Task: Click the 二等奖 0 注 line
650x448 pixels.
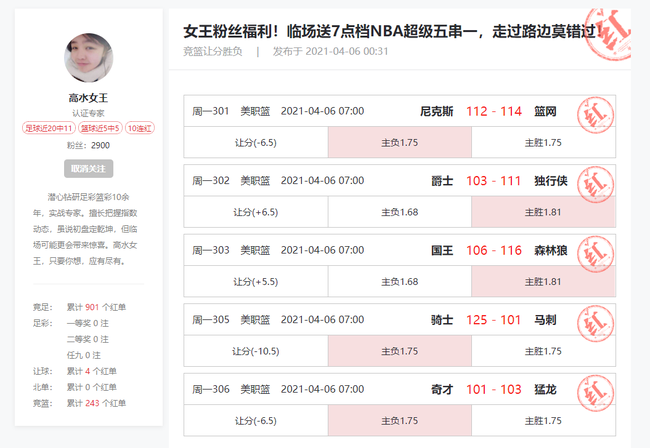Action: [87, 339]
